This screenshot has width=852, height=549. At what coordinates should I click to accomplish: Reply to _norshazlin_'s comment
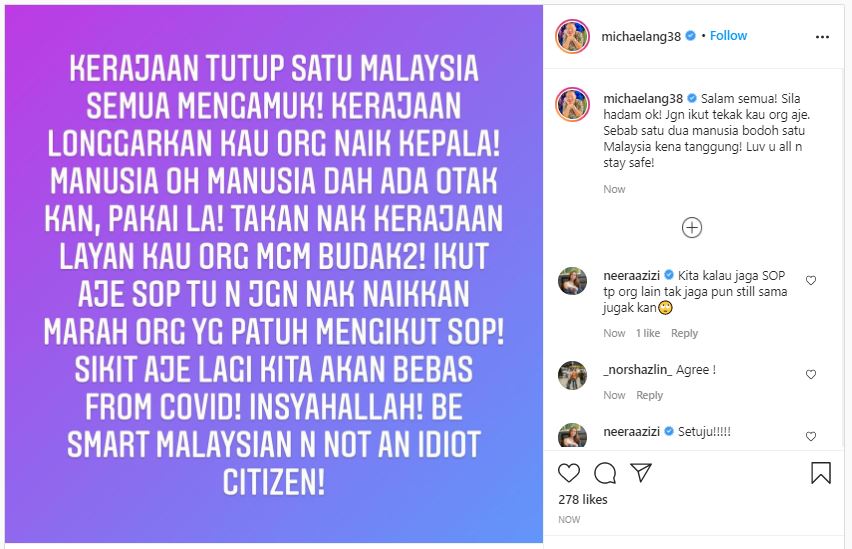[x=649, y=395]
